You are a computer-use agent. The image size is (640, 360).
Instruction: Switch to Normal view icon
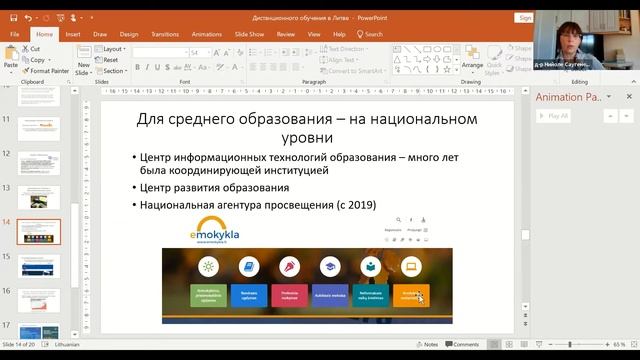494,344
